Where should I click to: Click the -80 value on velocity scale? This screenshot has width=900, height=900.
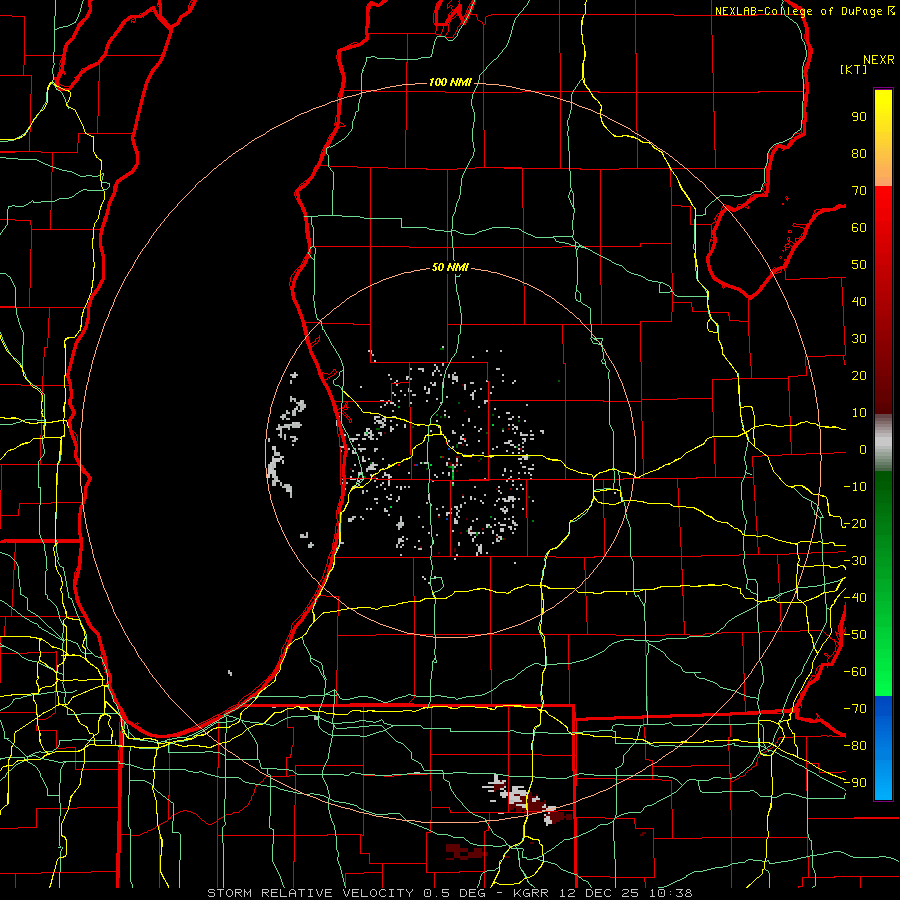click(x=855, y=746)
